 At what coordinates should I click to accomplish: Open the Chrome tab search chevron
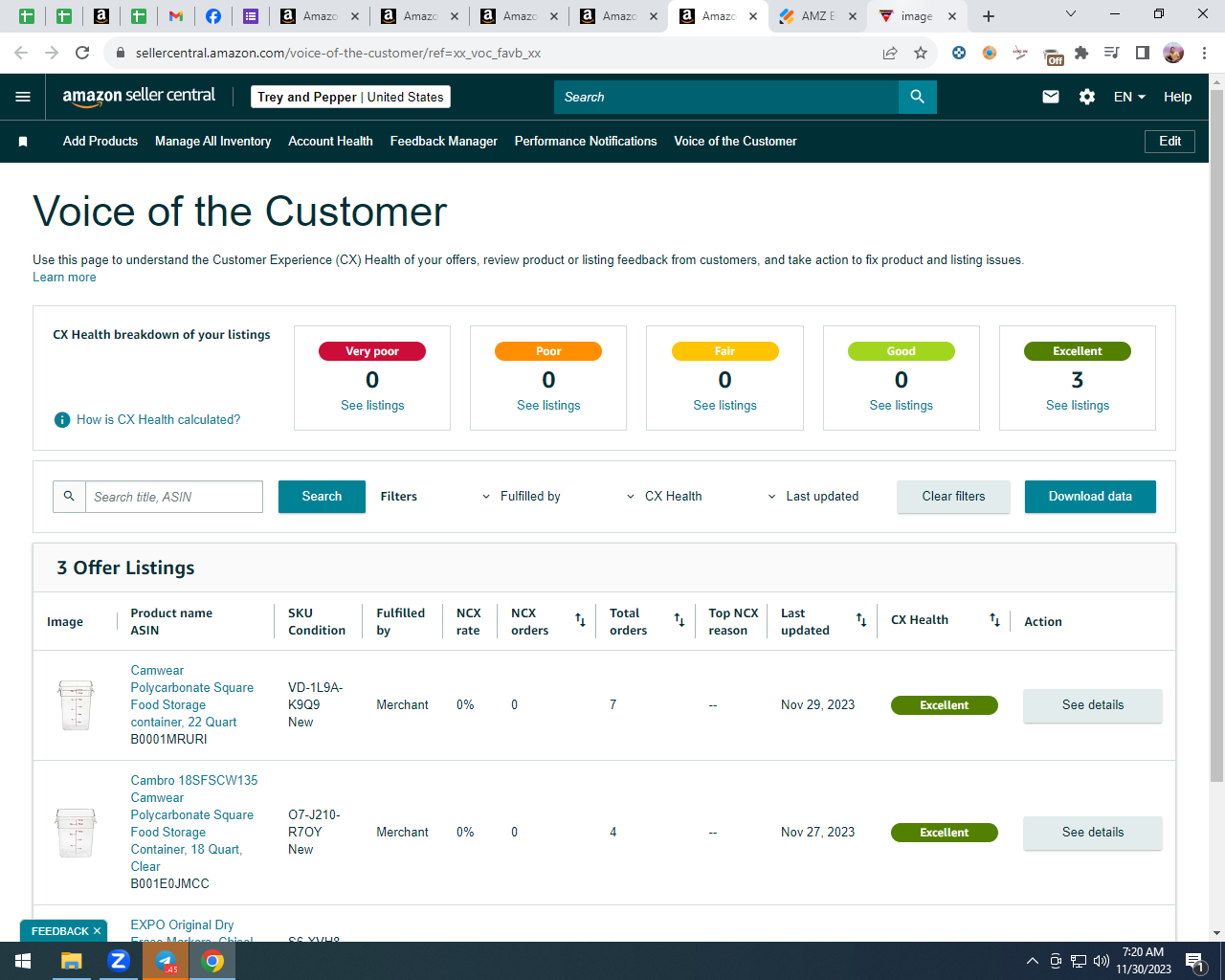[1071, 14]
